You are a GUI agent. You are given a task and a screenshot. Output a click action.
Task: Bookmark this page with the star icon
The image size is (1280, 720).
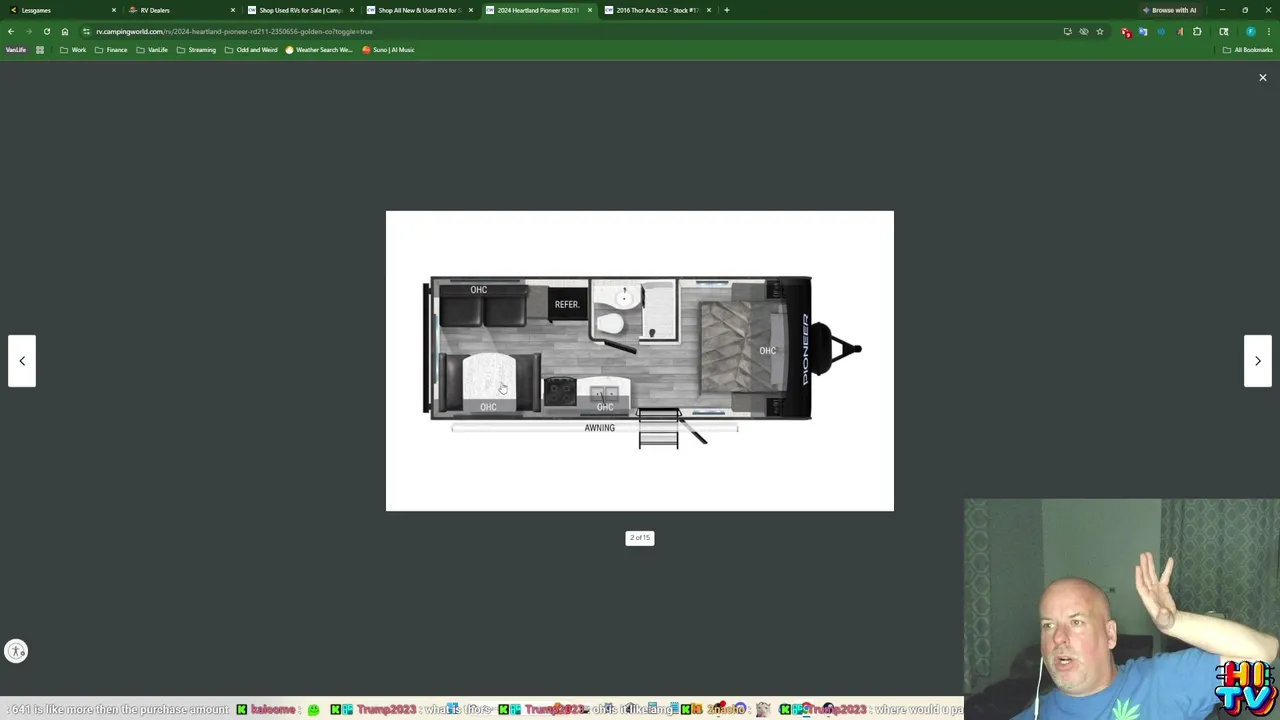1099,31
